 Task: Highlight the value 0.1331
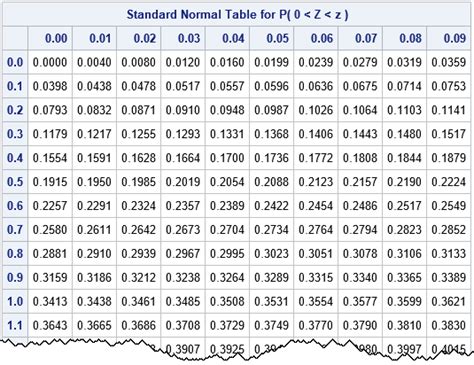227,134
